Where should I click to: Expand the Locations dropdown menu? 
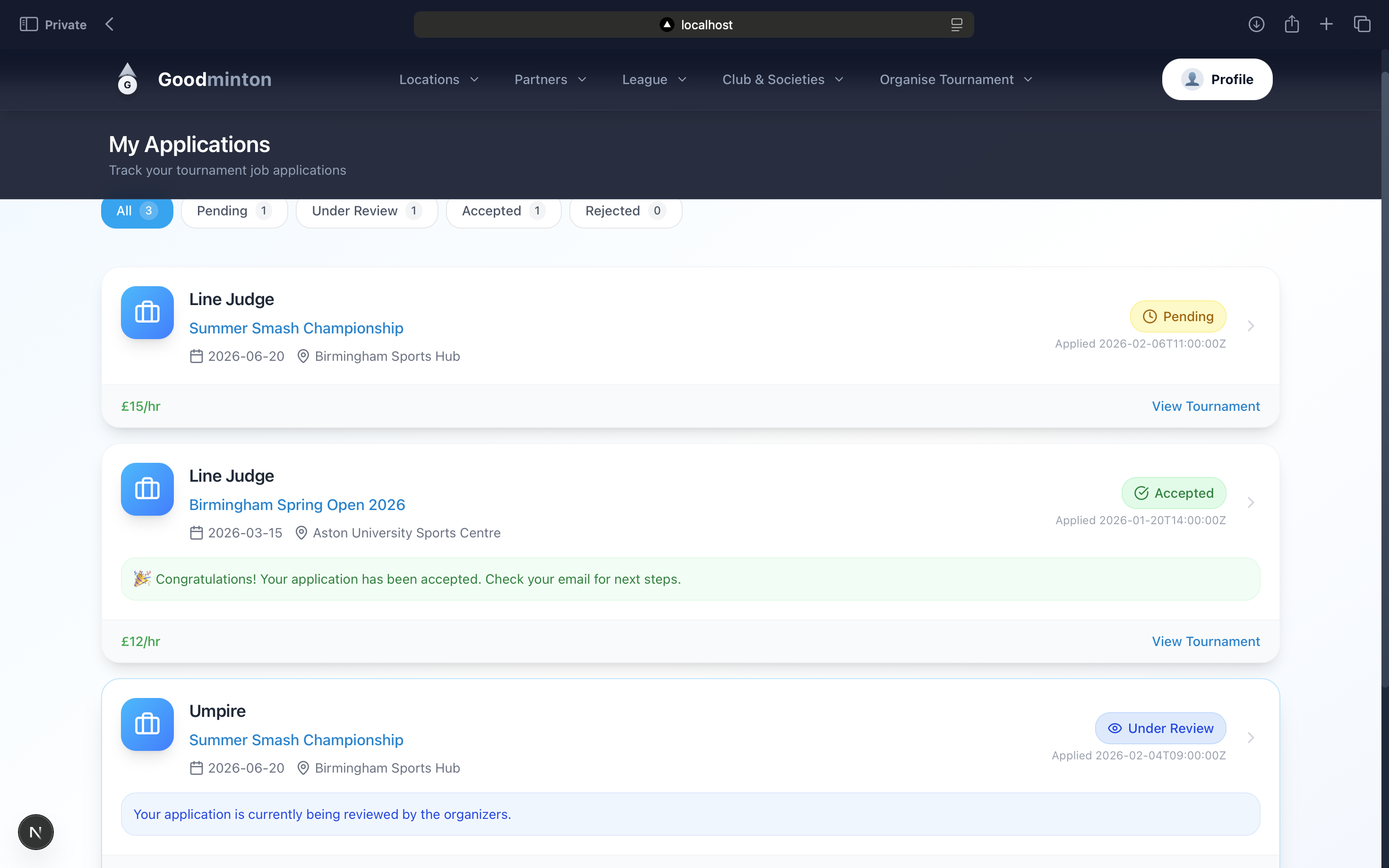coord(439,79)
